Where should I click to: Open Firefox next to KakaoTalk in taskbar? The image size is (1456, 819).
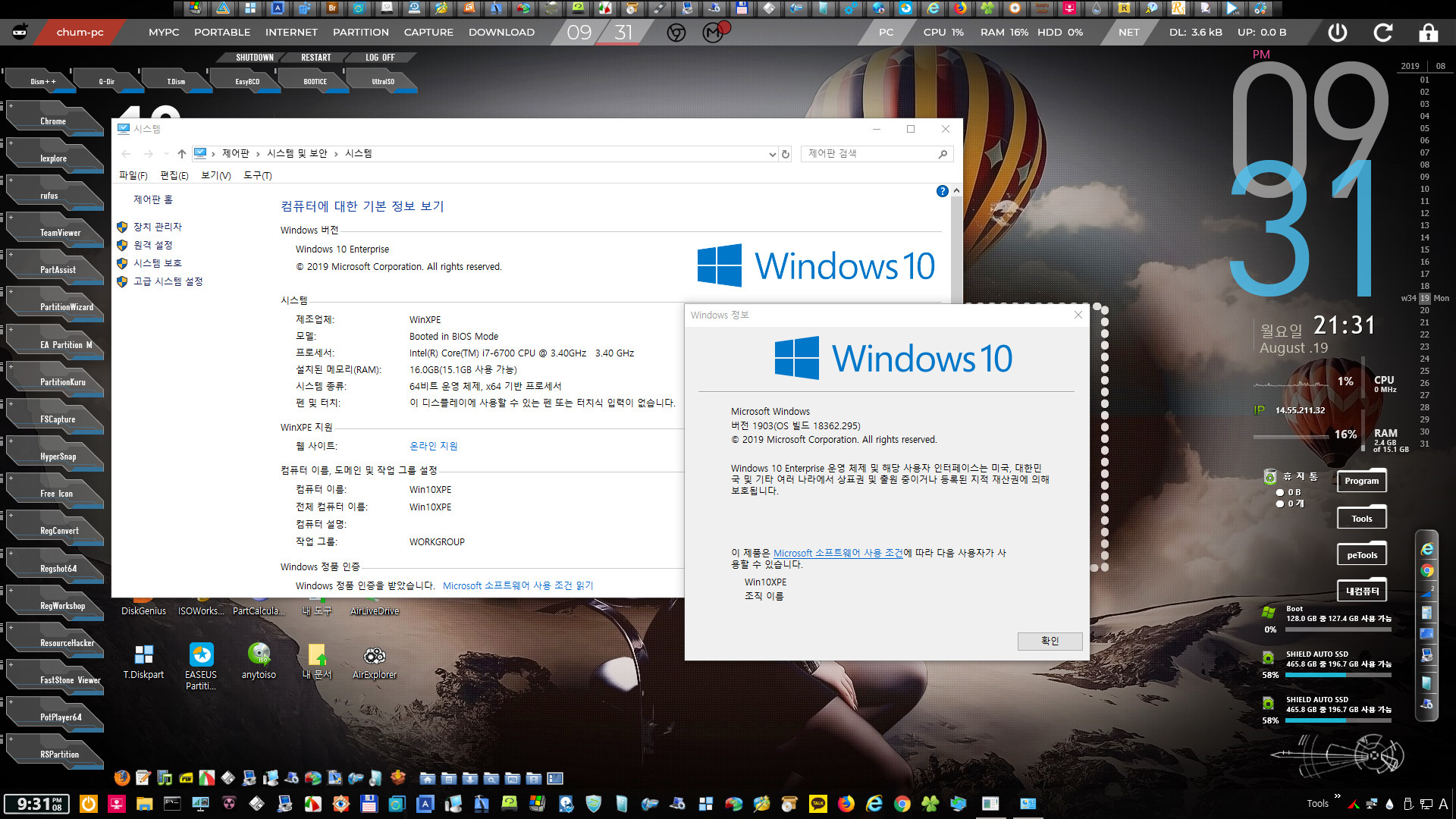click(x=846, y=804)
